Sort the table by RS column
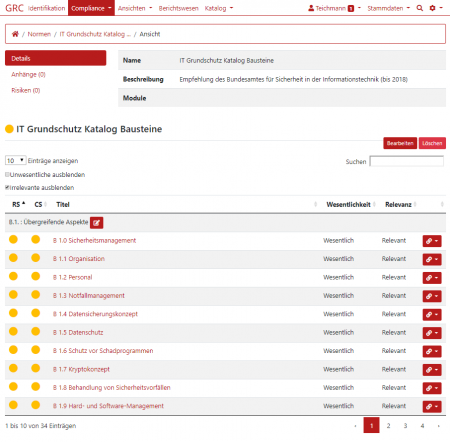The image size is (450, 442). (x=19, y=204)
